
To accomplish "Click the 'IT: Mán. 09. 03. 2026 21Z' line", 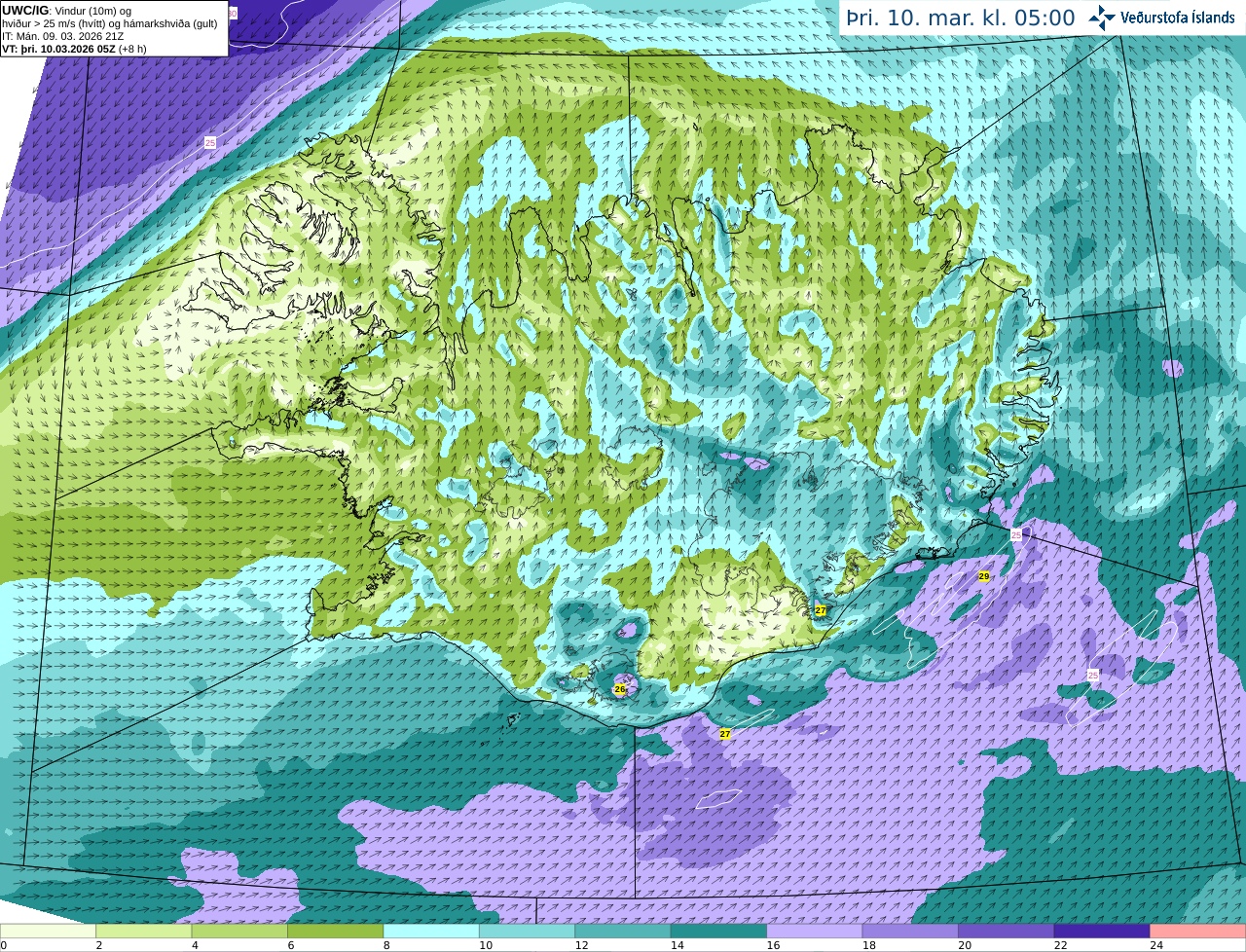I will coord(63,36).
